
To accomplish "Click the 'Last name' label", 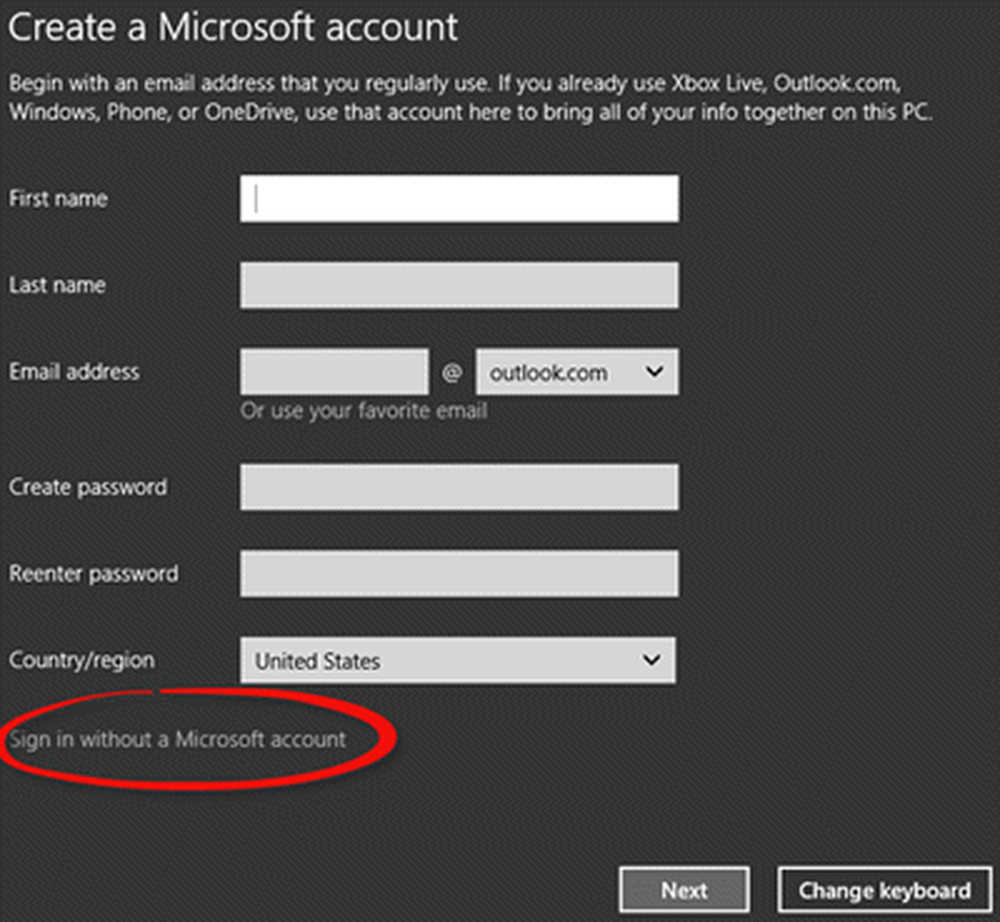I will (x=57, y=285).
